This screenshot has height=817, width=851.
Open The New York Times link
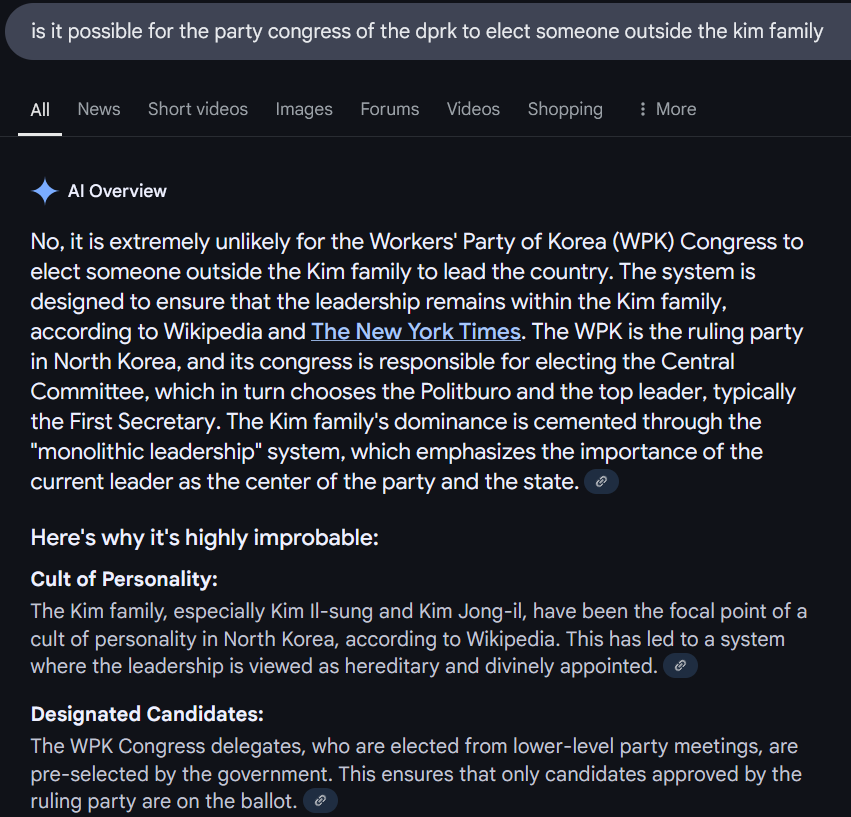416,332
